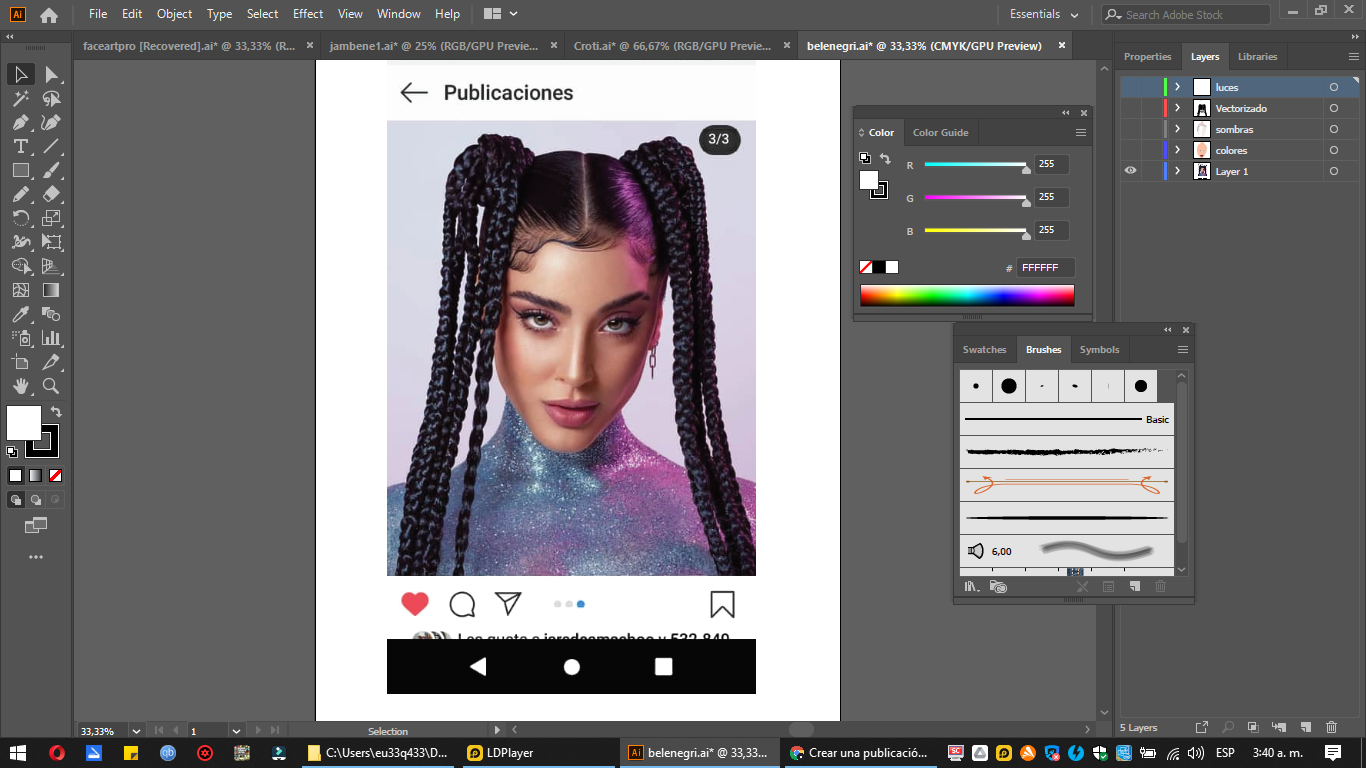The image size is (1366, 768).
Task: Open the artboard navigation dropdown
Action: [x=236, y=731]
